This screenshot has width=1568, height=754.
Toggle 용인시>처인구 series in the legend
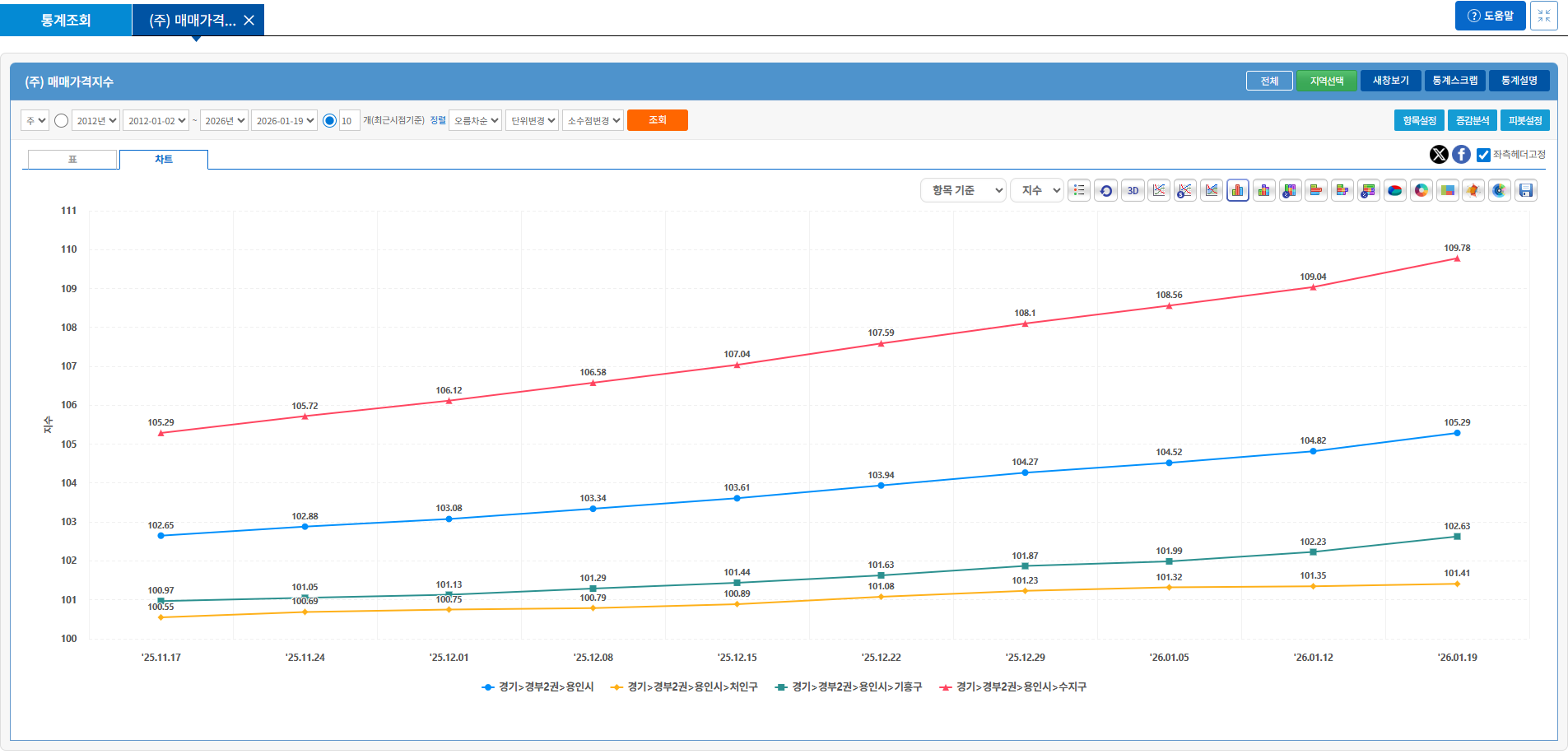684,687
